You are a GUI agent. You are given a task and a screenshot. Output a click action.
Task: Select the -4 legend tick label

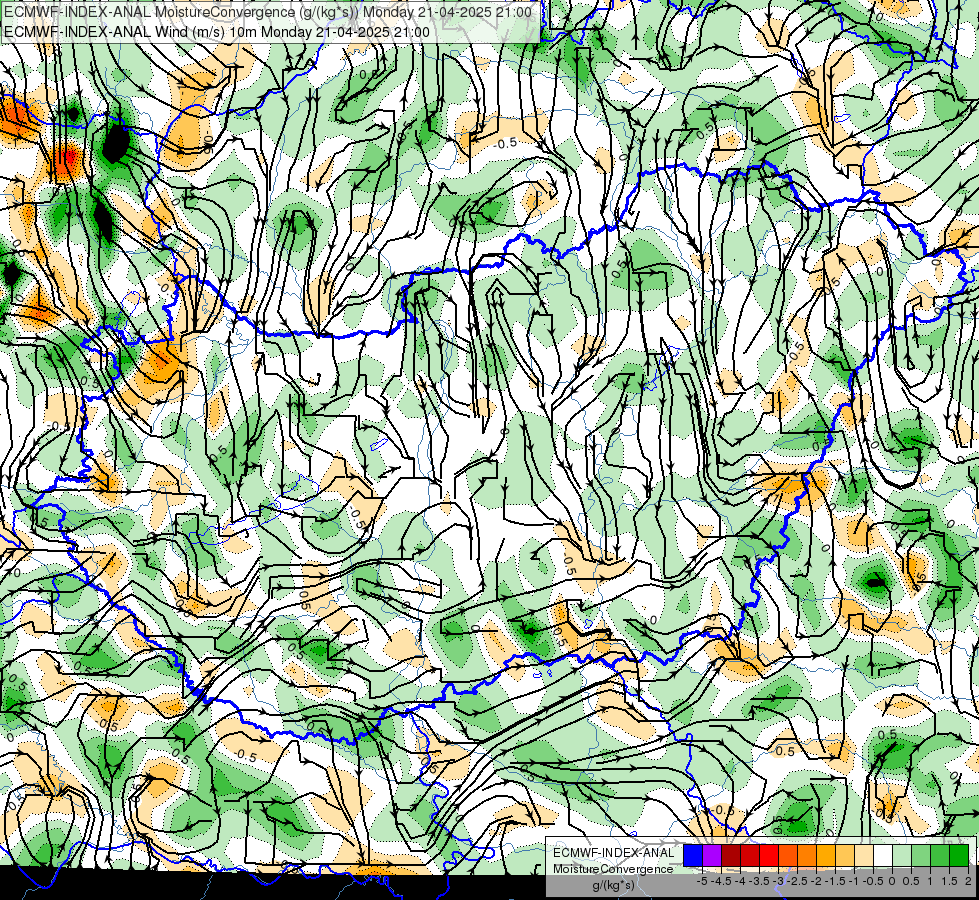(x=740, y=881)
